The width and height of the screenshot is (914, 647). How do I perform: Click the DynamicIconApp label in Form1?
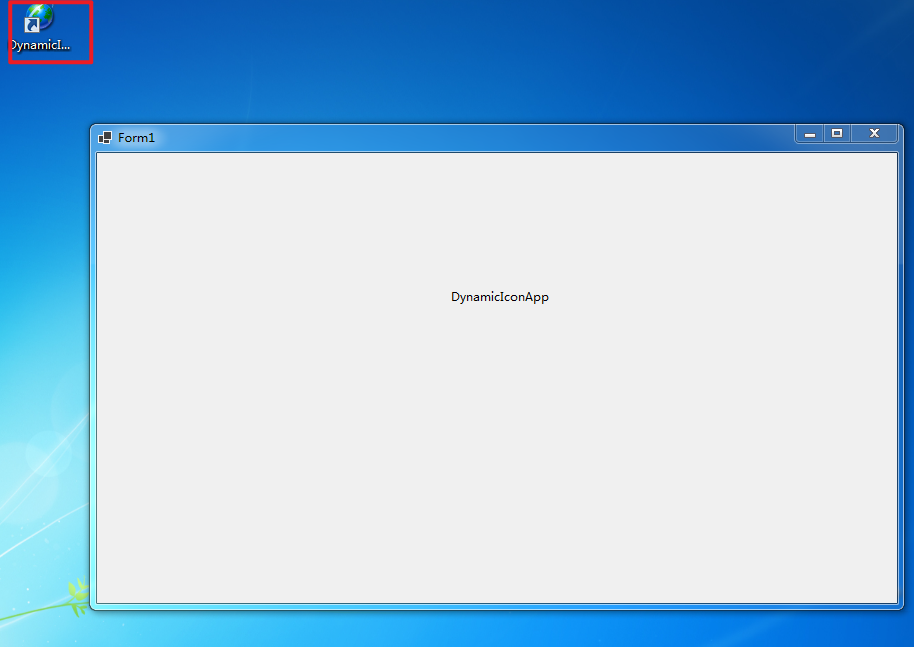click(x=500, y=297)
